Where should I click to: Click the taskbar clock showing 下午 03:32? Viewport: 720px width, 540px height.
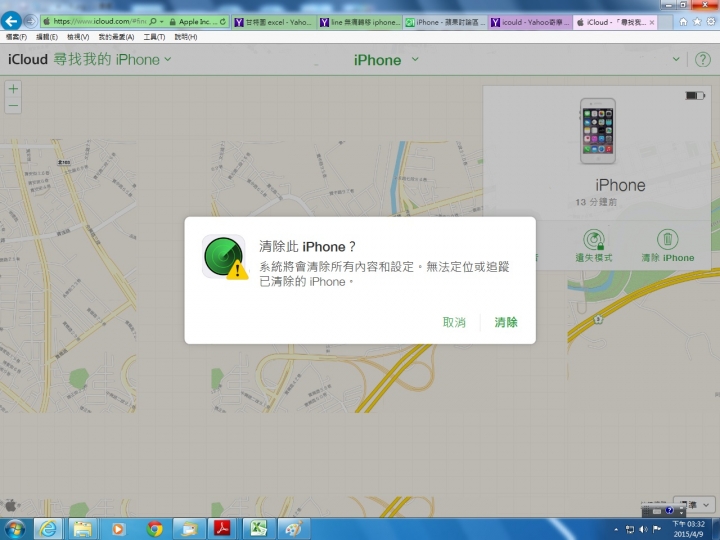click(688, 529)
